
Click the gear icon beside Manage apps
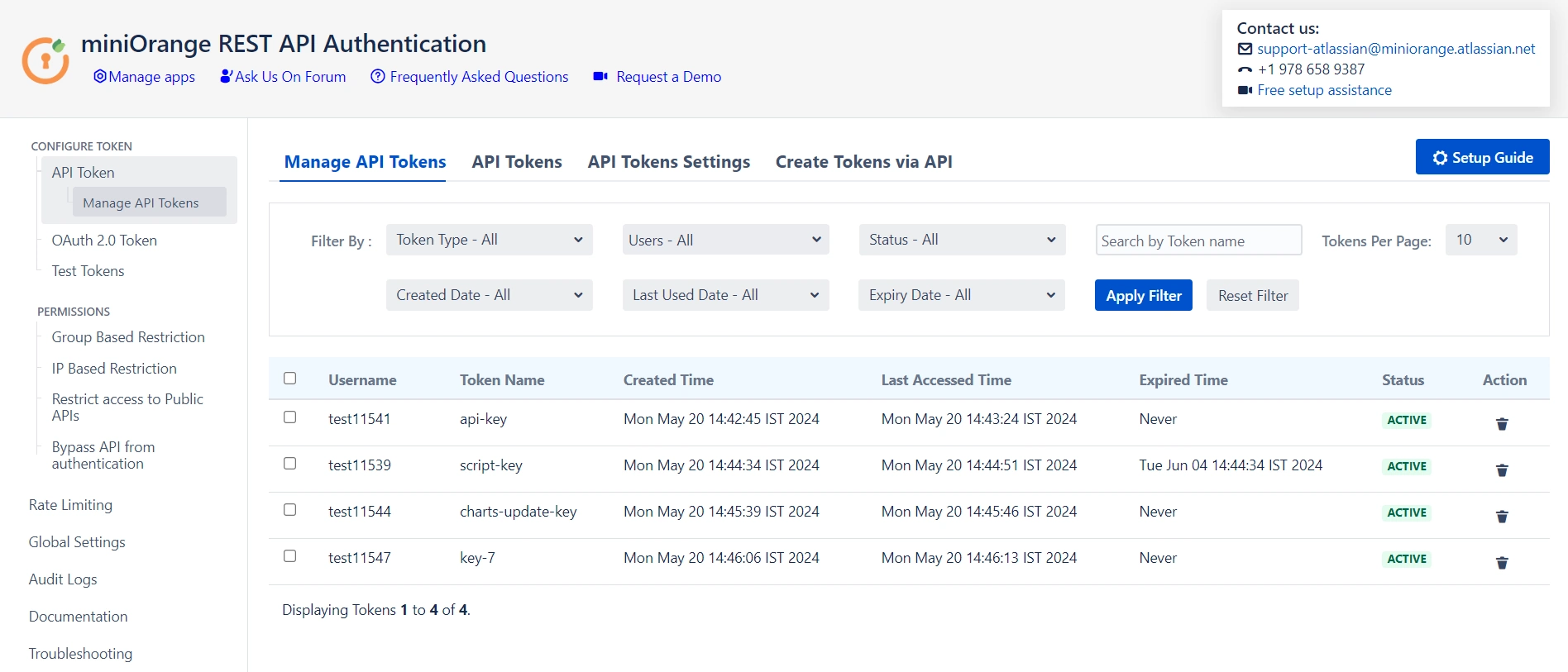pyautogui.click(x=100, y=76)
